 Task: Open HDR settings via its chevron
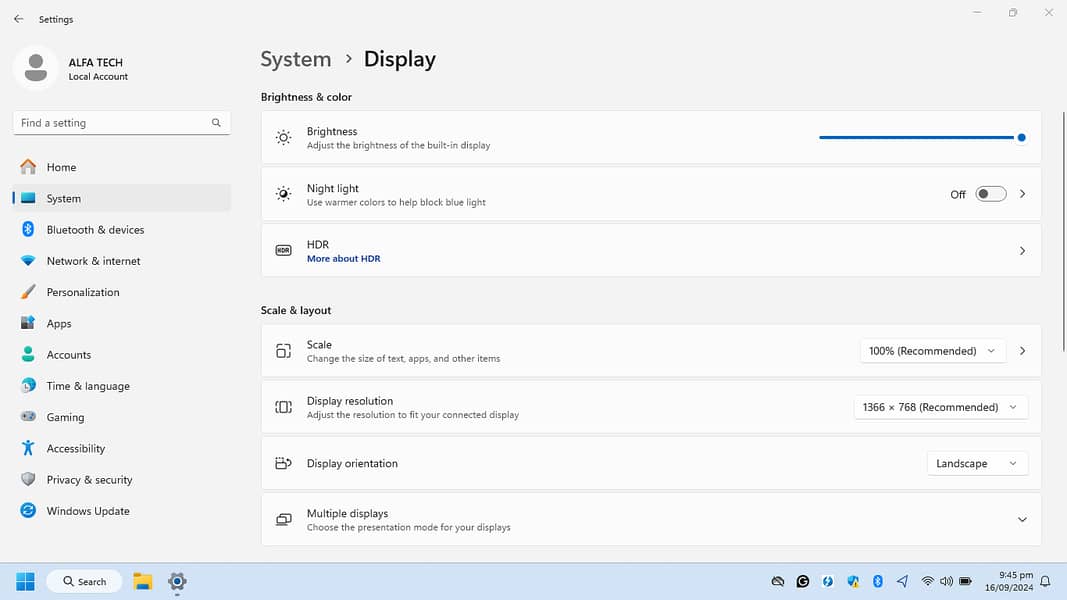(x=1022, y=251)
